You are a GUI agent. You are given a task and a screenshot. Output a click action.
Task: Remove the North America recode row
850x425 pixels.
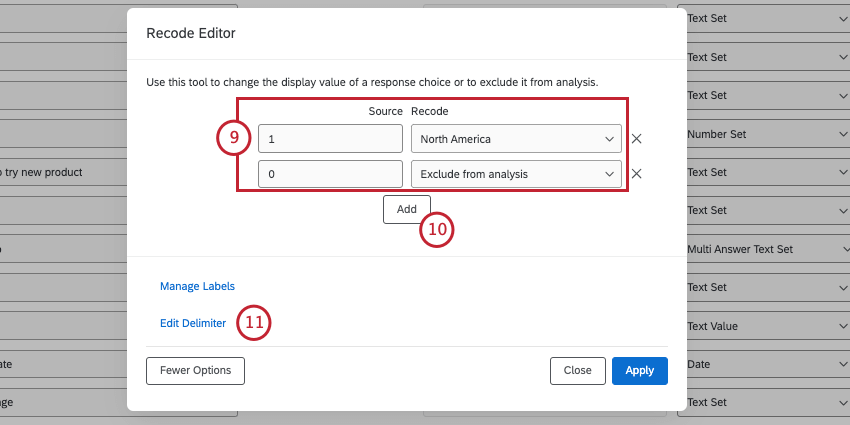636,140
